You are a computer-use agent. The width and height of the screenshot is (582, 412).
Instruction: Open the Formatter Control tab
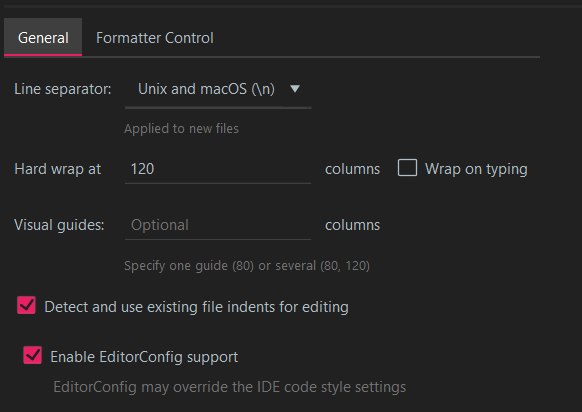click(x=154, y=37)
